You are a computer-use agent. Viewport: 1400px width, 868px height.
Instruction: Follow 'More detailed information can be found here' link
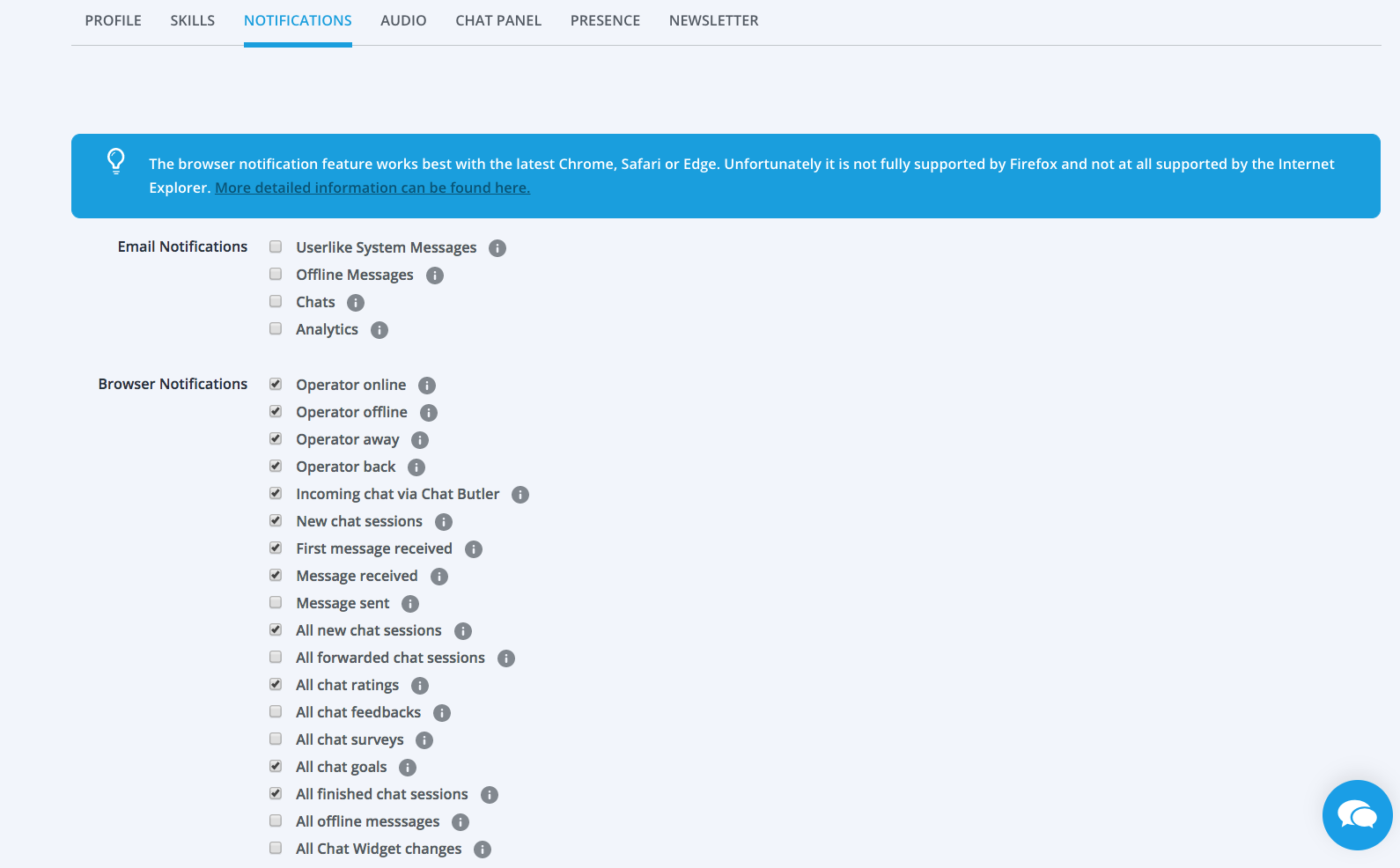[x=372, y=188]
